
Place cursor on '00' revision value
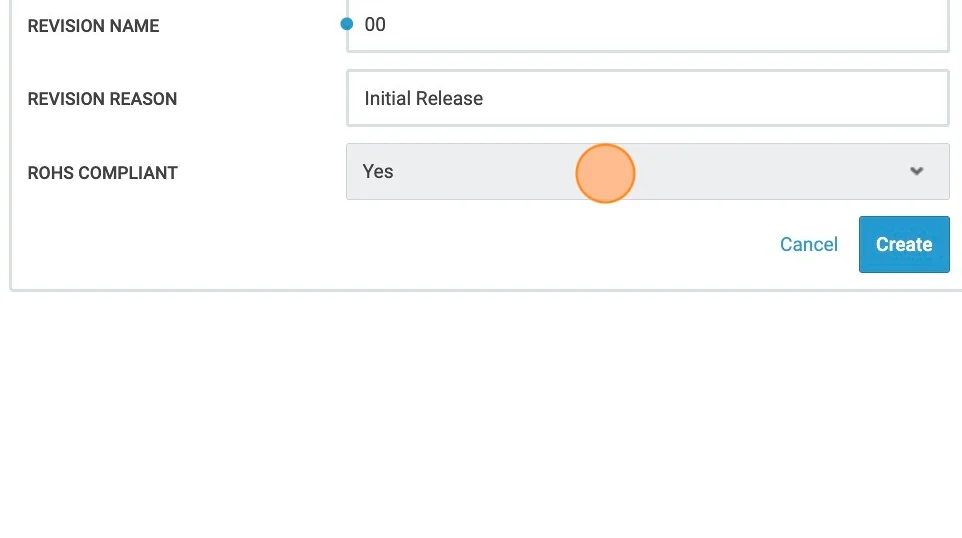pyautogui.click(x=375, y=25)
